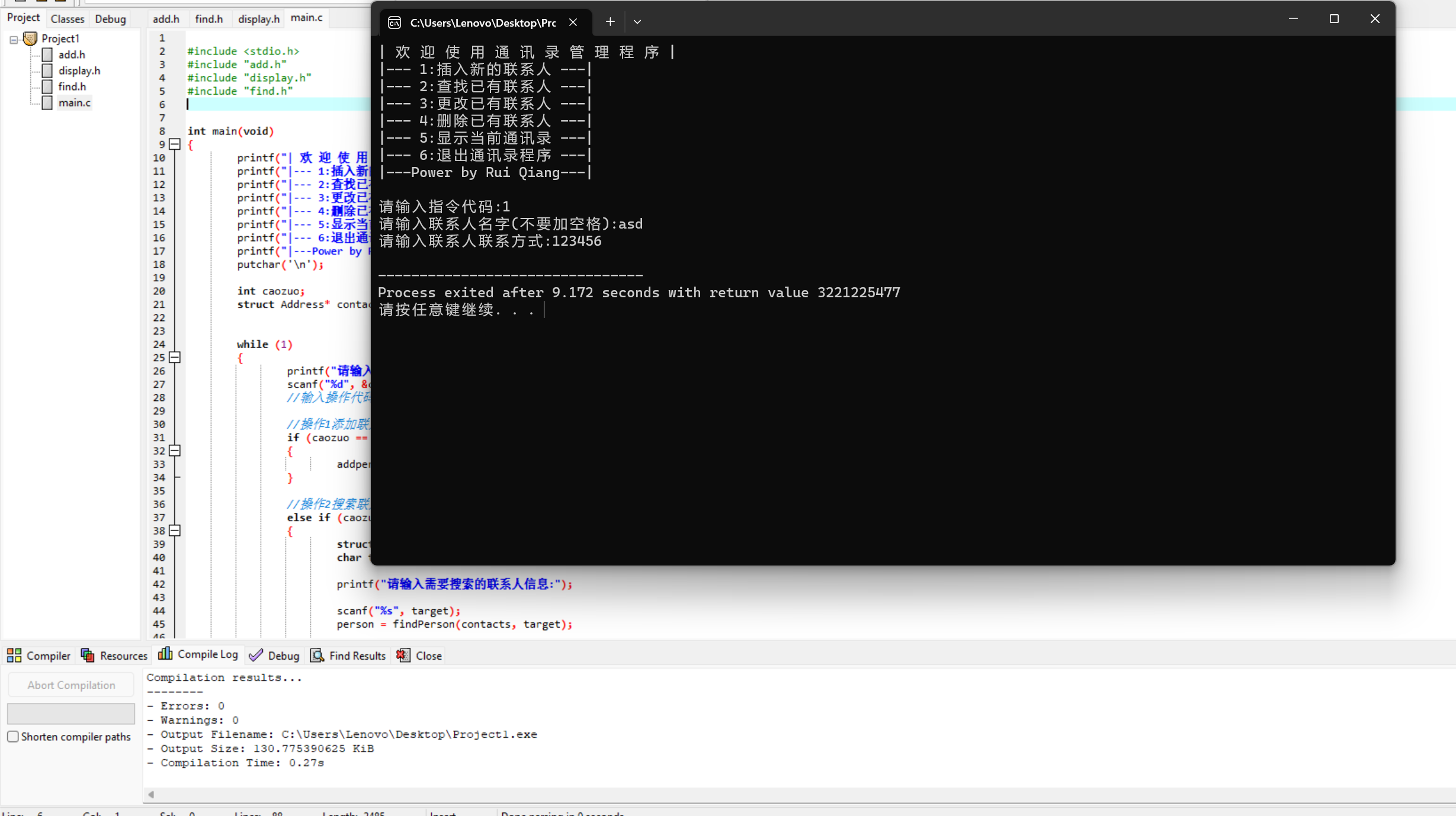Open the terminal profile dropdown chevron
The image size is (1456, 816).
637,22
